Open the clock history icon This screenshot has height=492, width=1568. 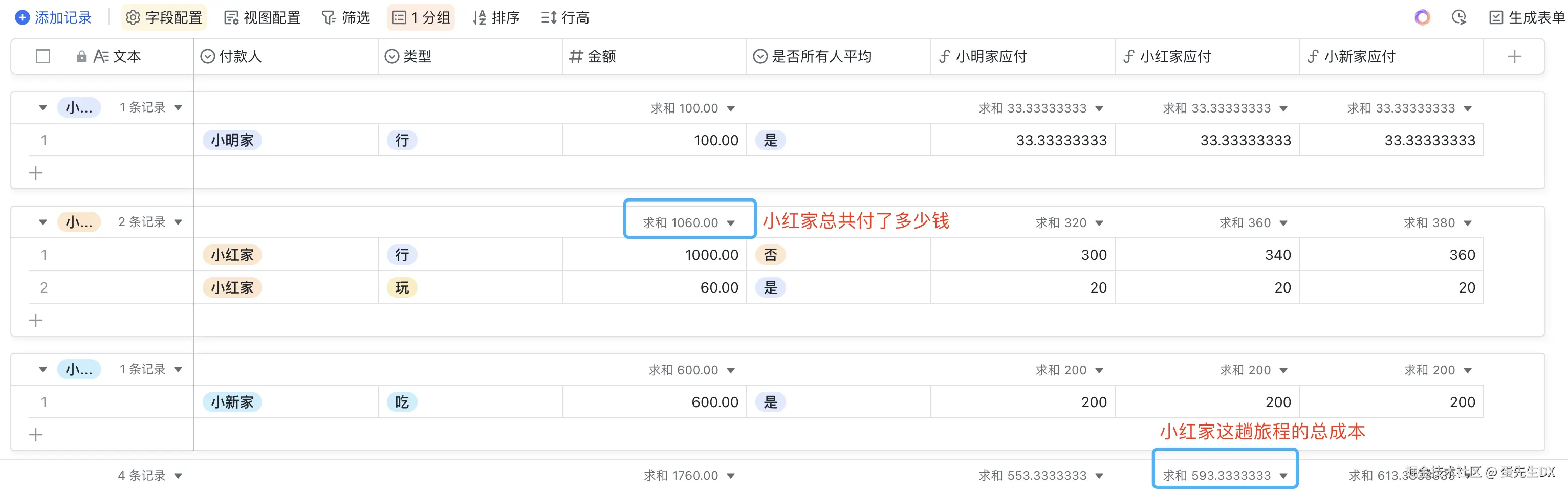(1458, 17)
